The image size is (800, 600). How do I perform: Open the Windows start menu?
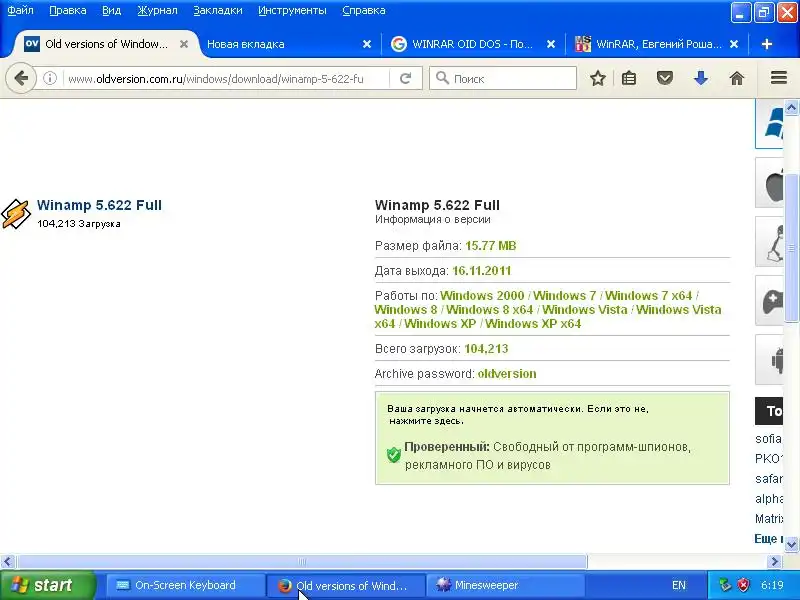tap(47, 585)
